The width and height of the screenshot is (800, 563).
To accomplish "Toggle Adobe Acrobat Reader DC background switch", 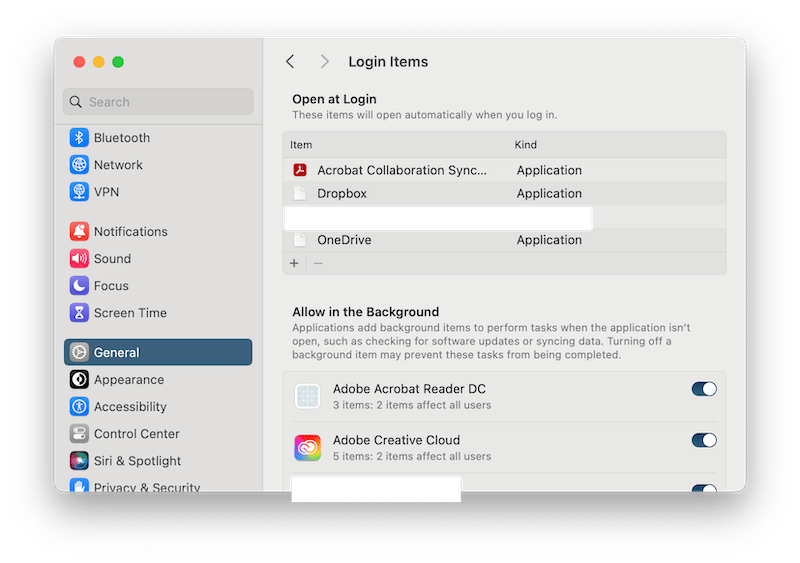I will 704,389.
